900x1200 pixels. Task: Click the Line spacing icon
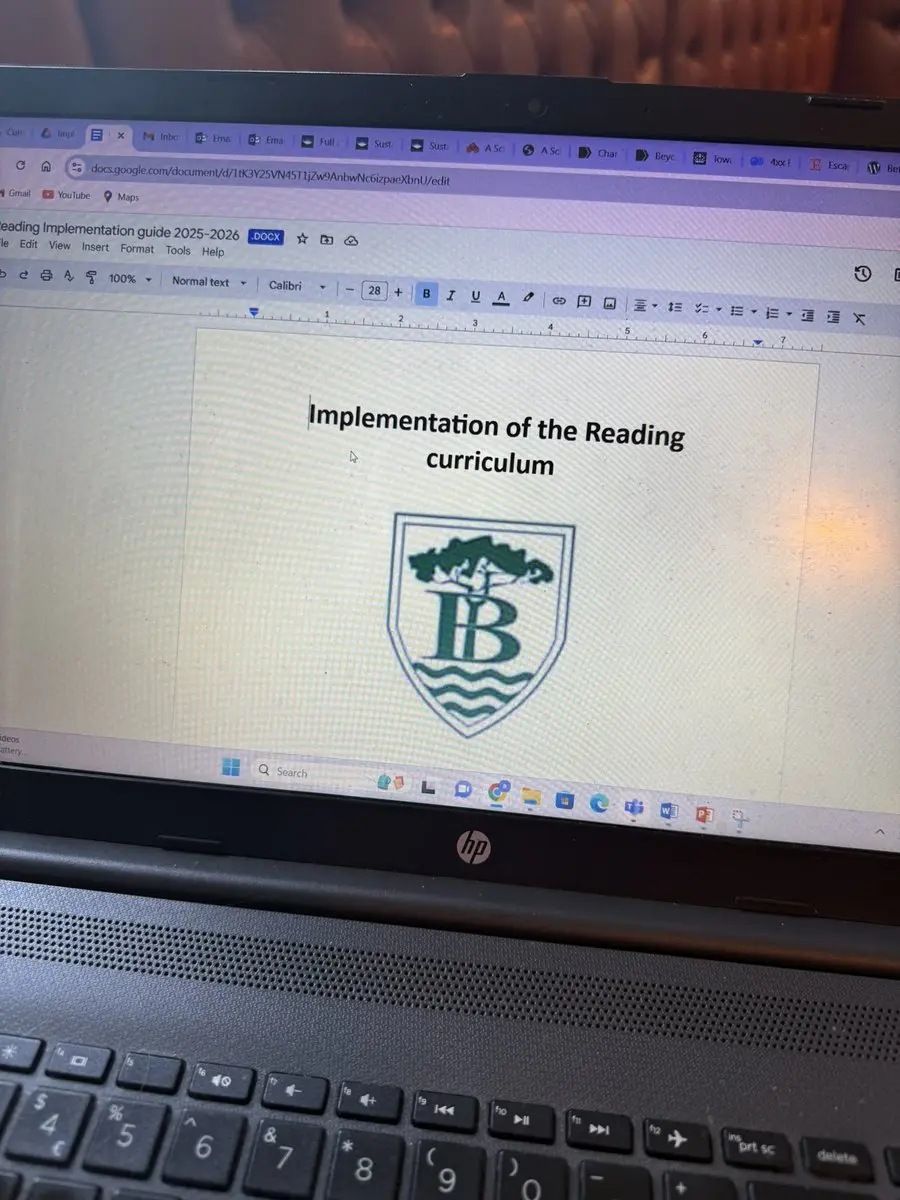click(675, 307)
